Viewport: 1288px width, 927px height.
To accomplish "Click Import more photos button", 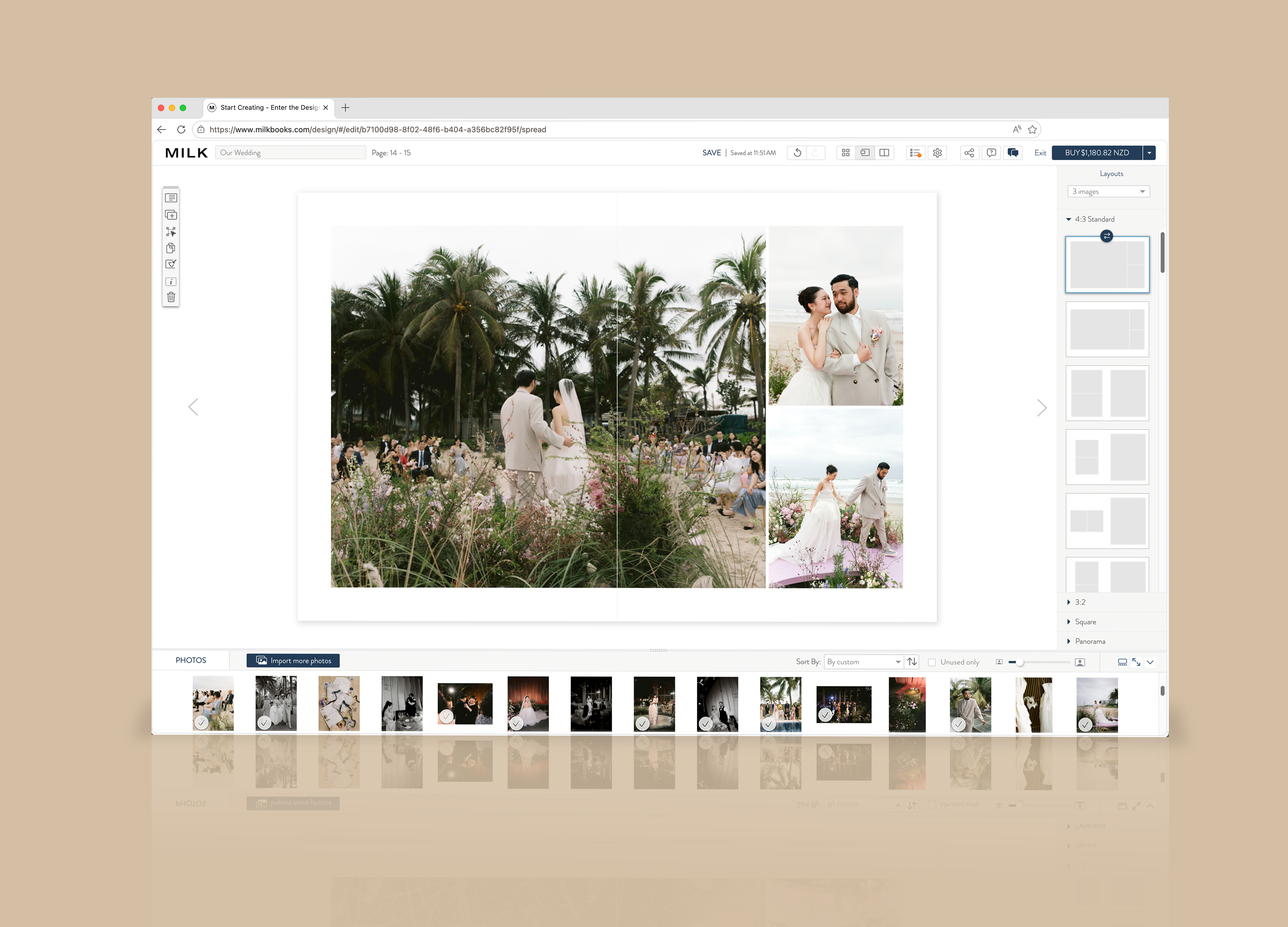I will (293, 661).
